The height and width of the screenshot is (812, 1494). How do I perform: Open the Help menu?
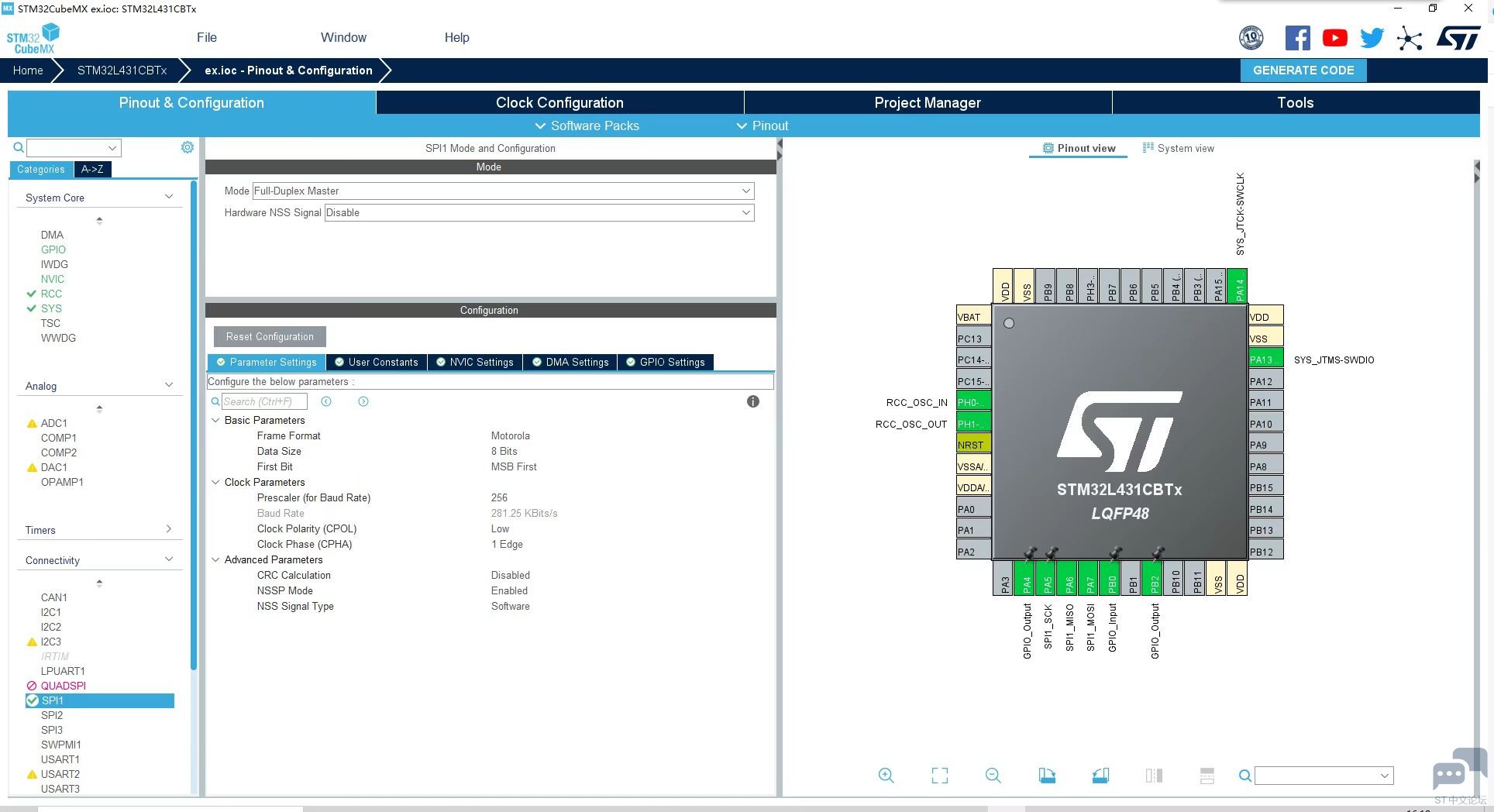click(456, 37)
